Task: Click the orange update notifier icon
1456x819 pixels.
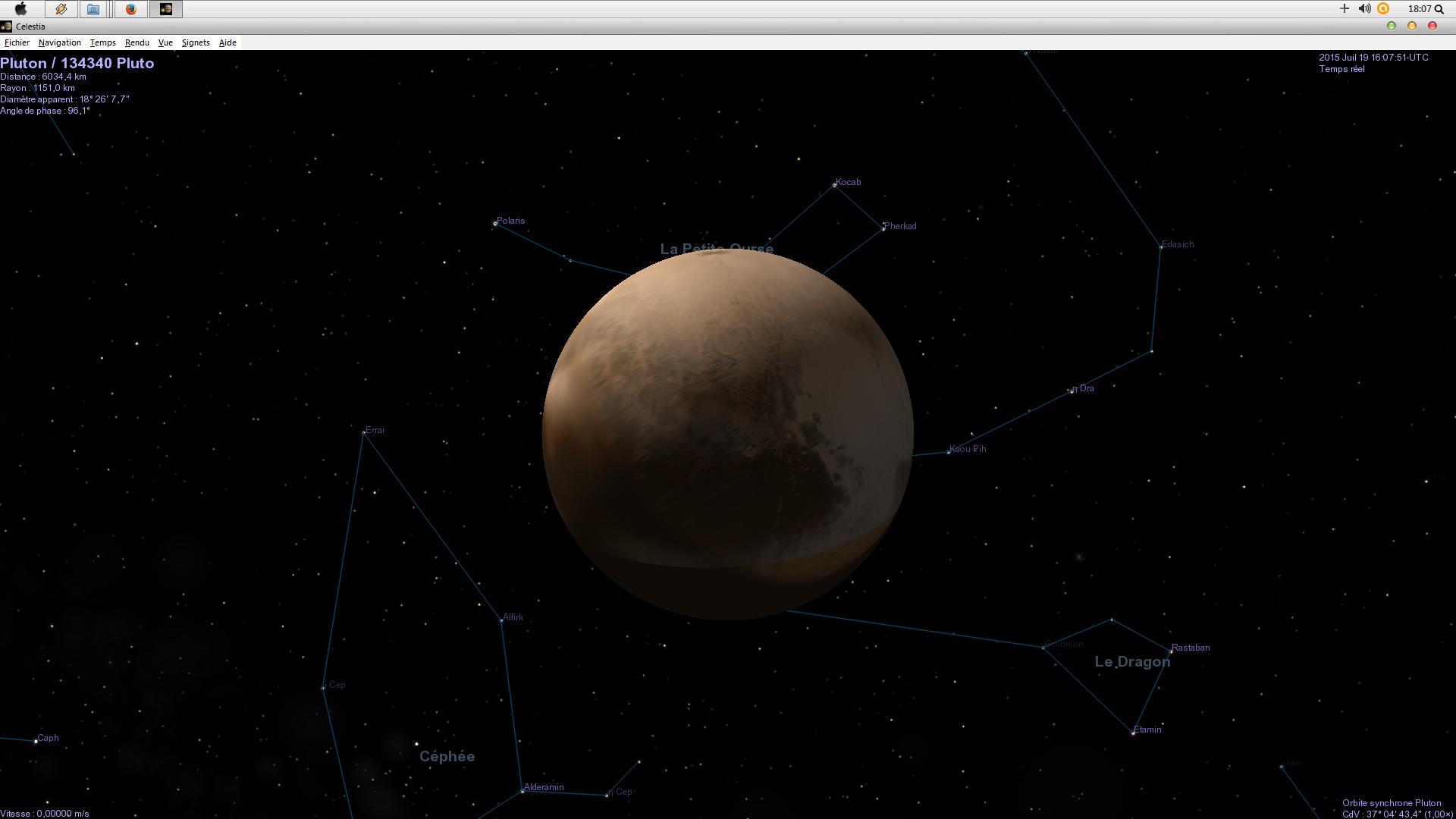Action: 1383,9
